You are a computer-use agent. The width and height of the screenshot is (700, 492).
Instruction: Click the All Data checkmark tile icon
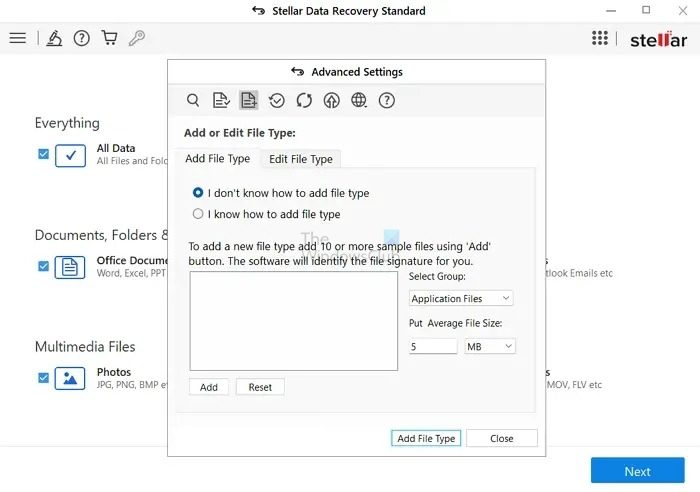[71, 155]
